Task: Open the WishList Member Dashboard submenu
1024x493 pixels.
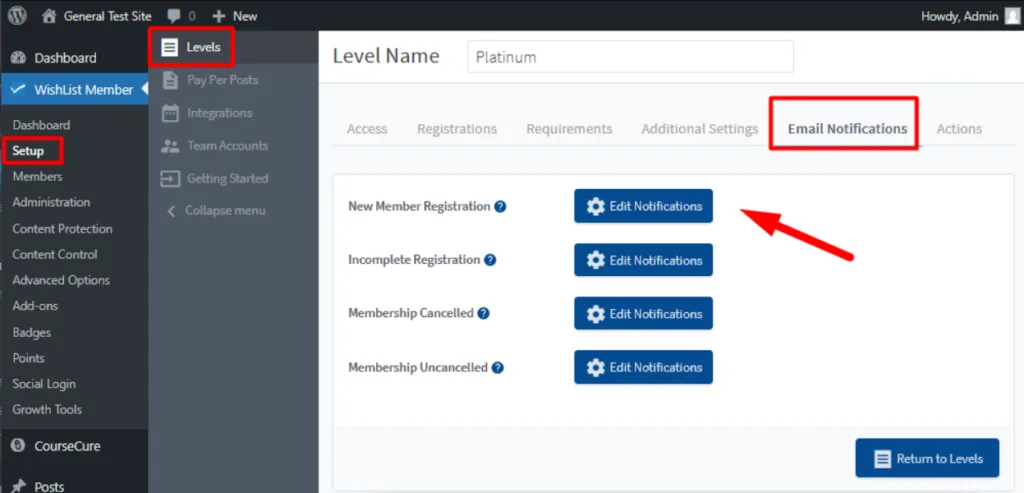Action: tap(41, 125)
